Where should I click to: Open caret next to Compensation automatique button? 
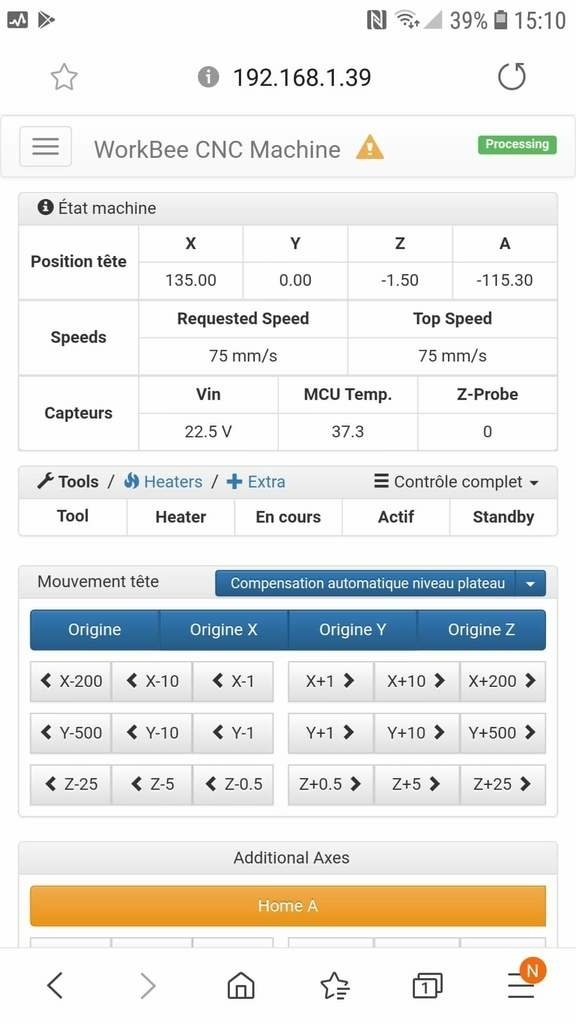(x=530, y=583)
